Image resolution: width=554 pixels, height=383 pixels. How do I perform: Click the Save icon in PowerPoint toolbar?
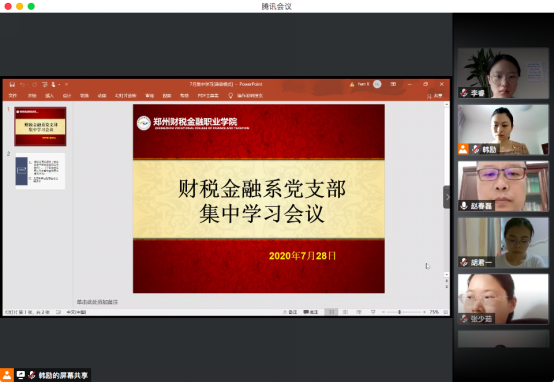tap(12, 84)
